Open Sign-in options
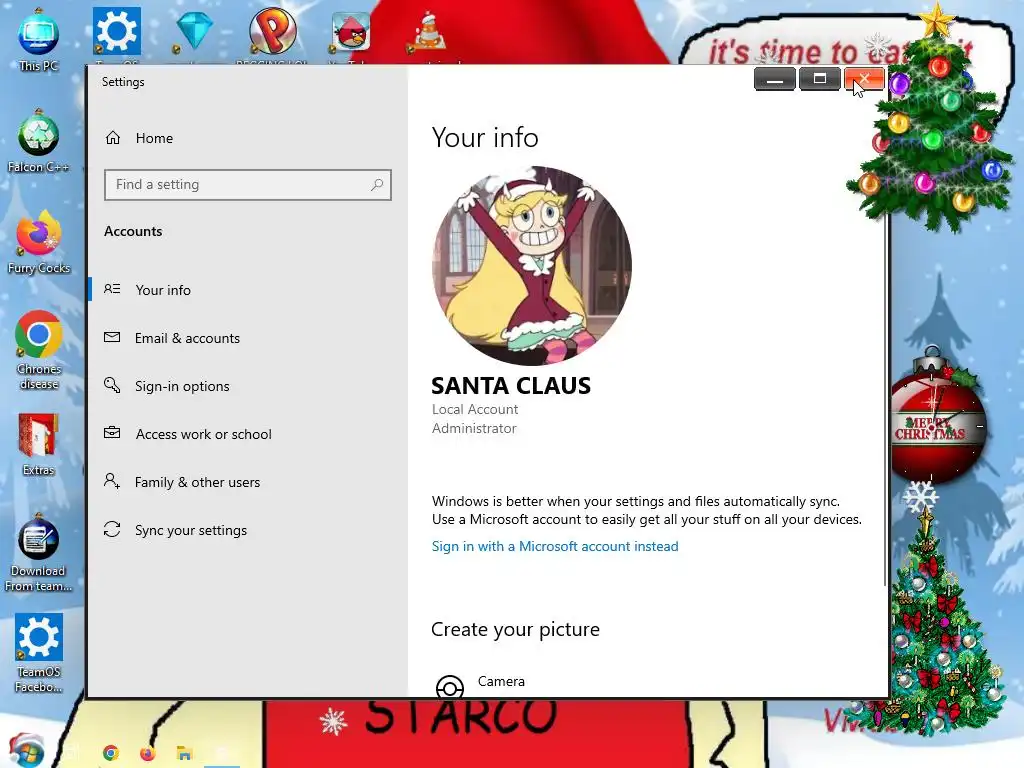The width and height of the screenshot is (1024, 768). coord(182,386)
